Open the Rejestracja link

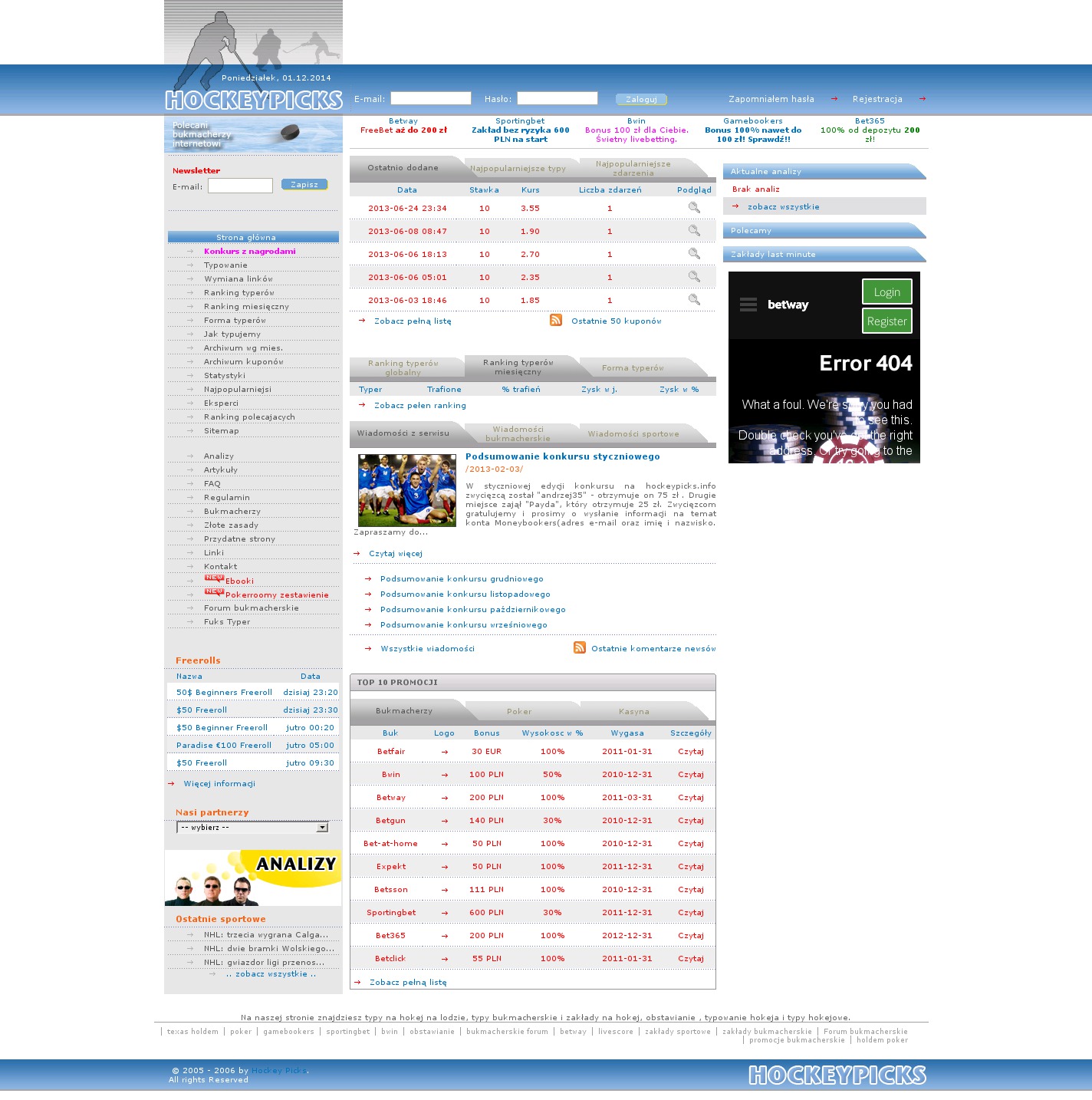[x=877, y=99]
